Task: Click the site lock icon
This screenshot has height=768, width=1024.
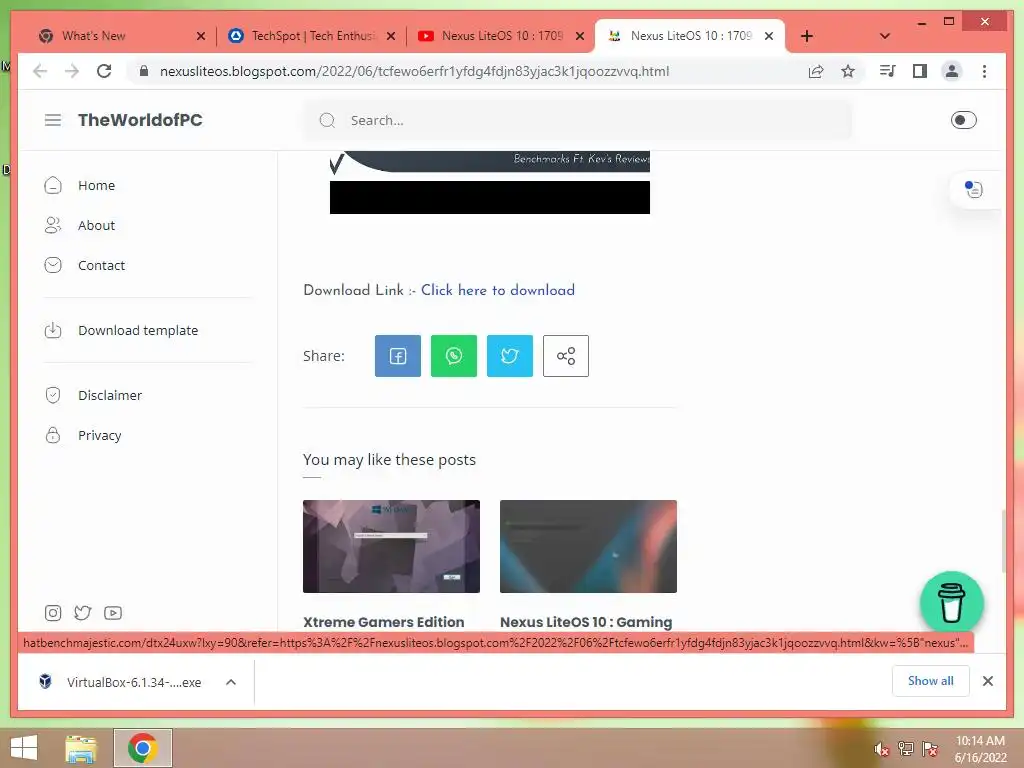Action: [144, 71]
